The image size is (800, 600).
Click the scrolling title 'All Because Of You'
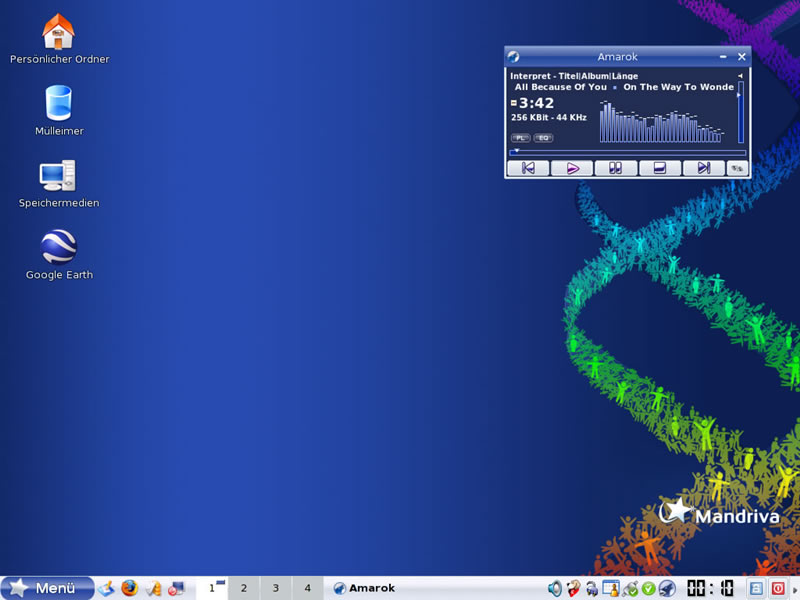coord(561,87)
